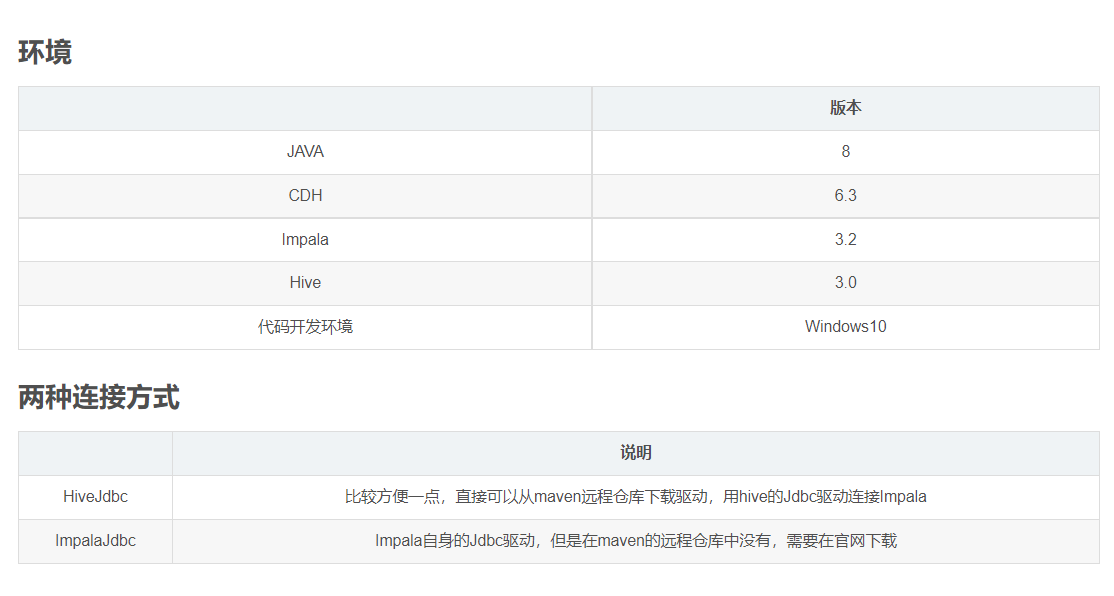Click the JAVA row label
The height and width of the screenshot is (596, 1114).
click(x=304, y=151)
